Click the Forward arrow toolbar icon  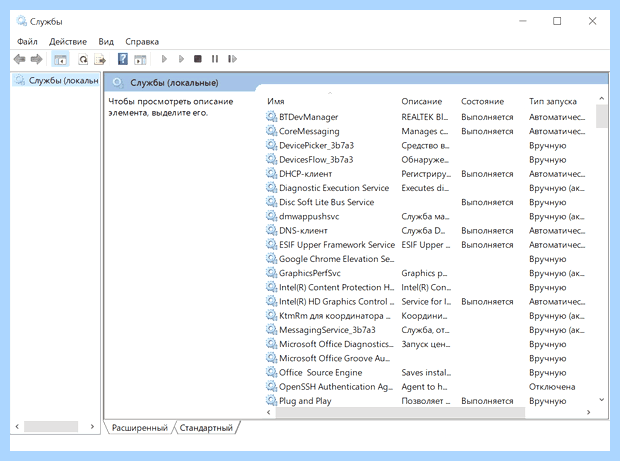tap(36, 59)
